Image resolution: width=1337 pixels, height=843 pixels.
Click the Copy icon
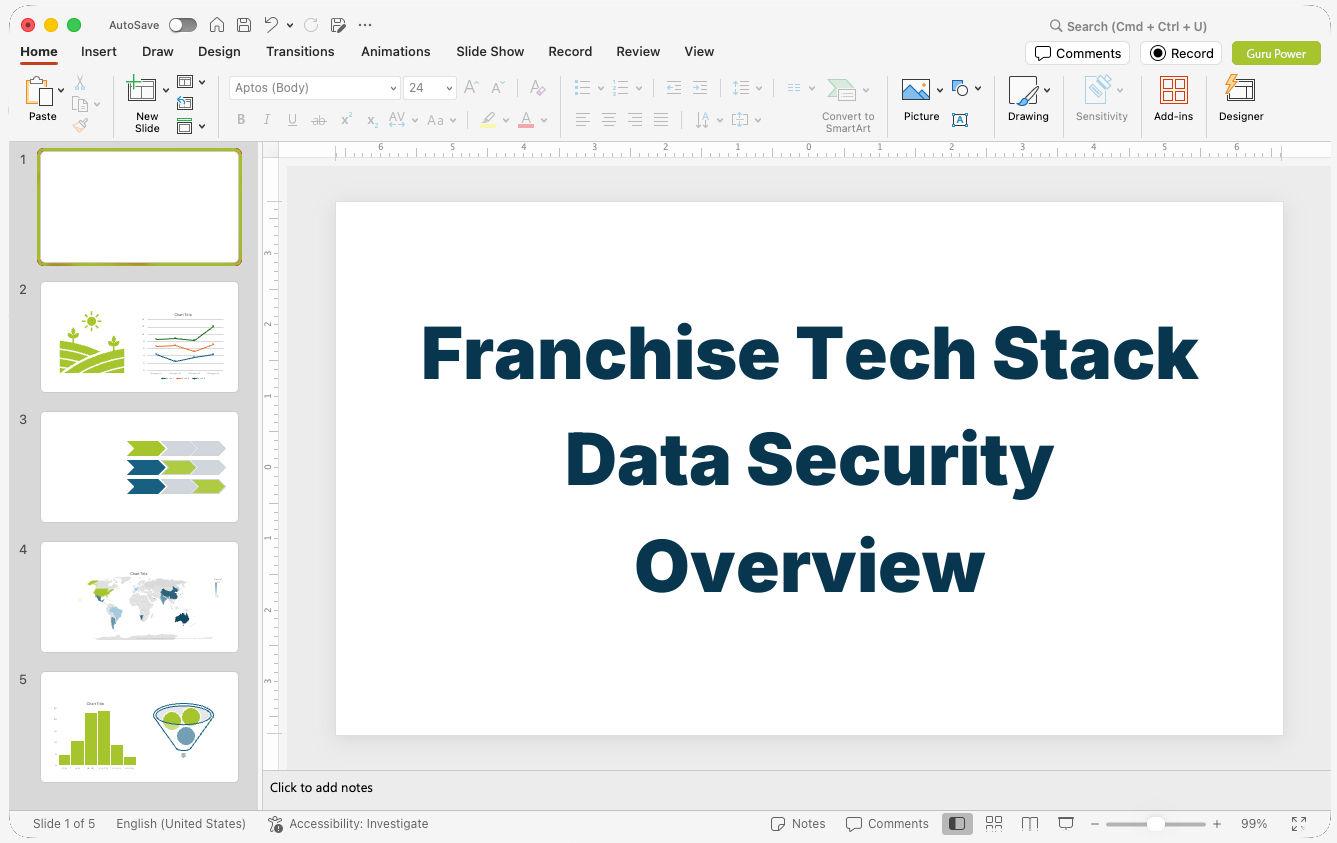[80, 104]
